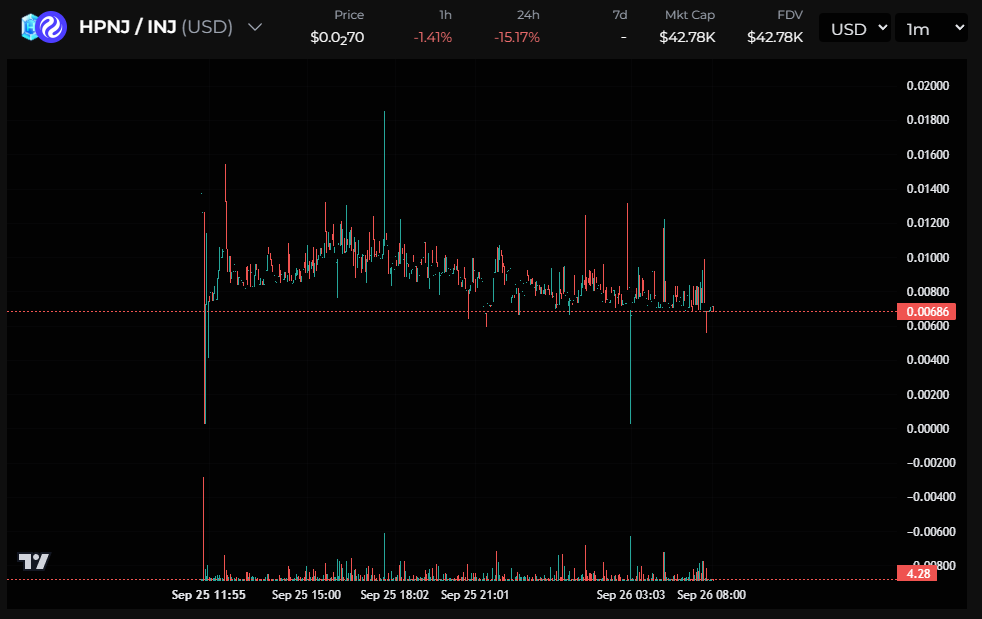
Task: Click the 0.00000 price axis label
Action: click(927, 428)
